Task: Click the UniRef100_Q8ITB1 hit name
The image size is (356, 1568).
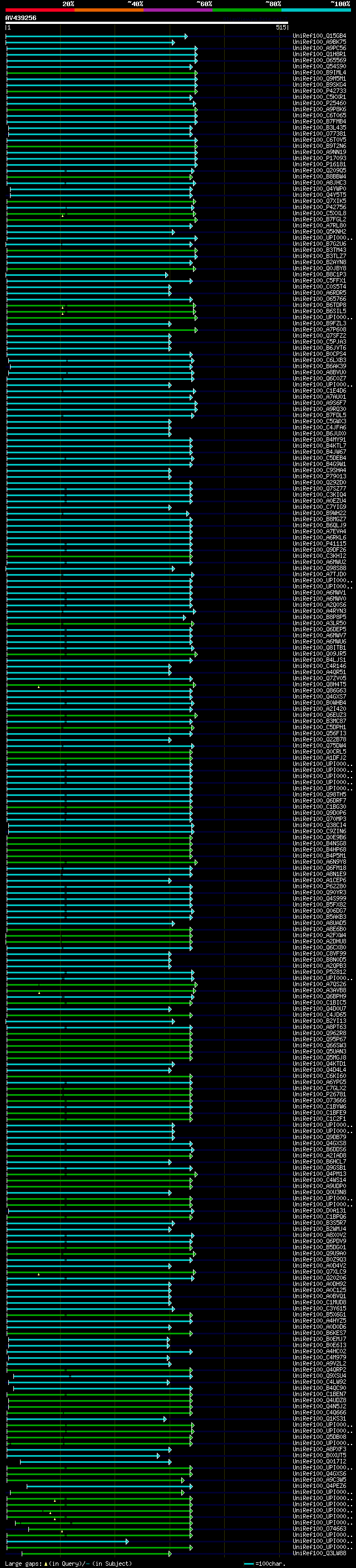Action: click(319, 647)
